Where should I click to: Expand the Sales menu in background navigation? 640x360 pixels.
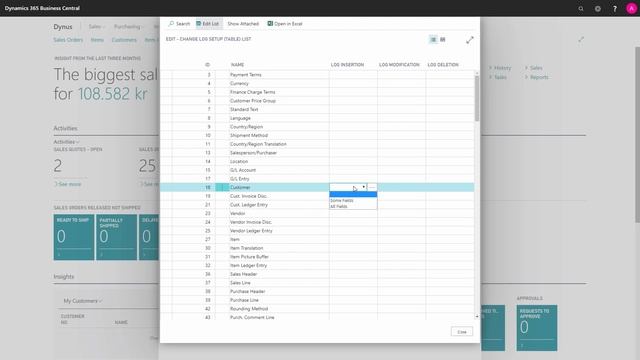coord(97,27)
